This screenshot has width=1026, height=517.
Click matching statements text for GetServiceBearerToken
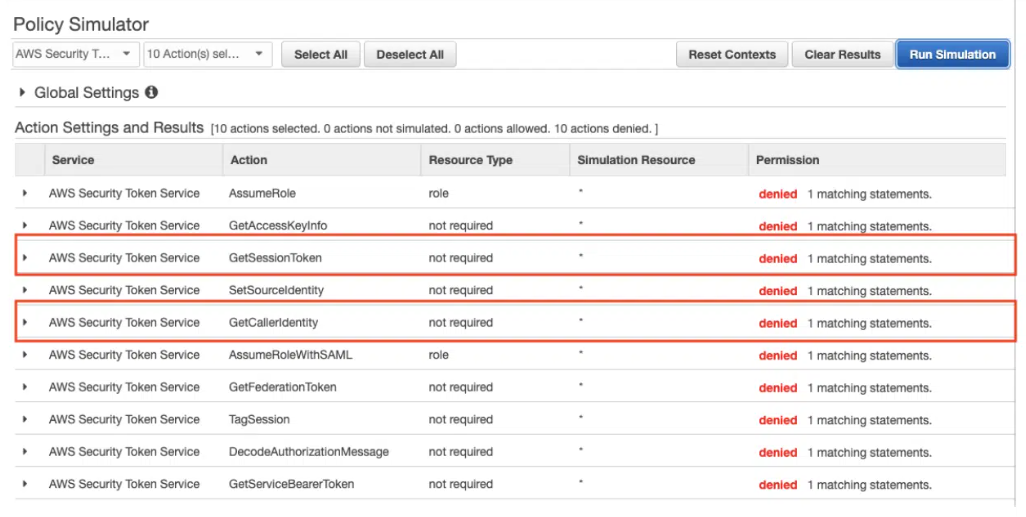point(869,485)
